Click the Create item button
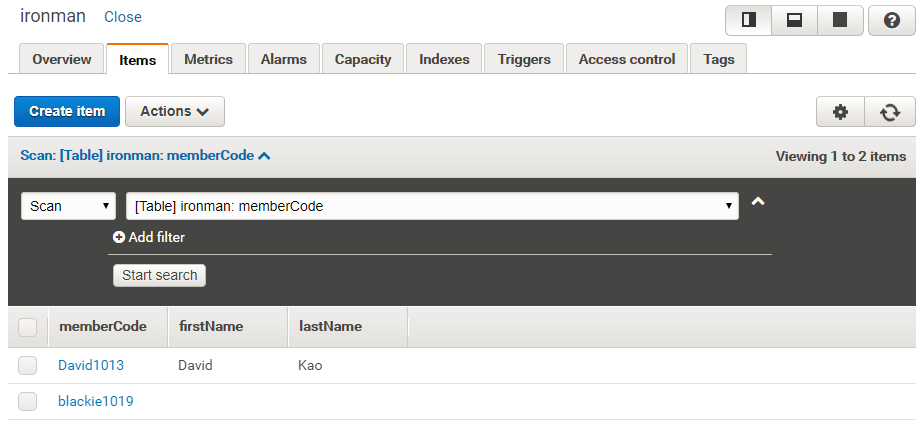 (x=67, y=112)
